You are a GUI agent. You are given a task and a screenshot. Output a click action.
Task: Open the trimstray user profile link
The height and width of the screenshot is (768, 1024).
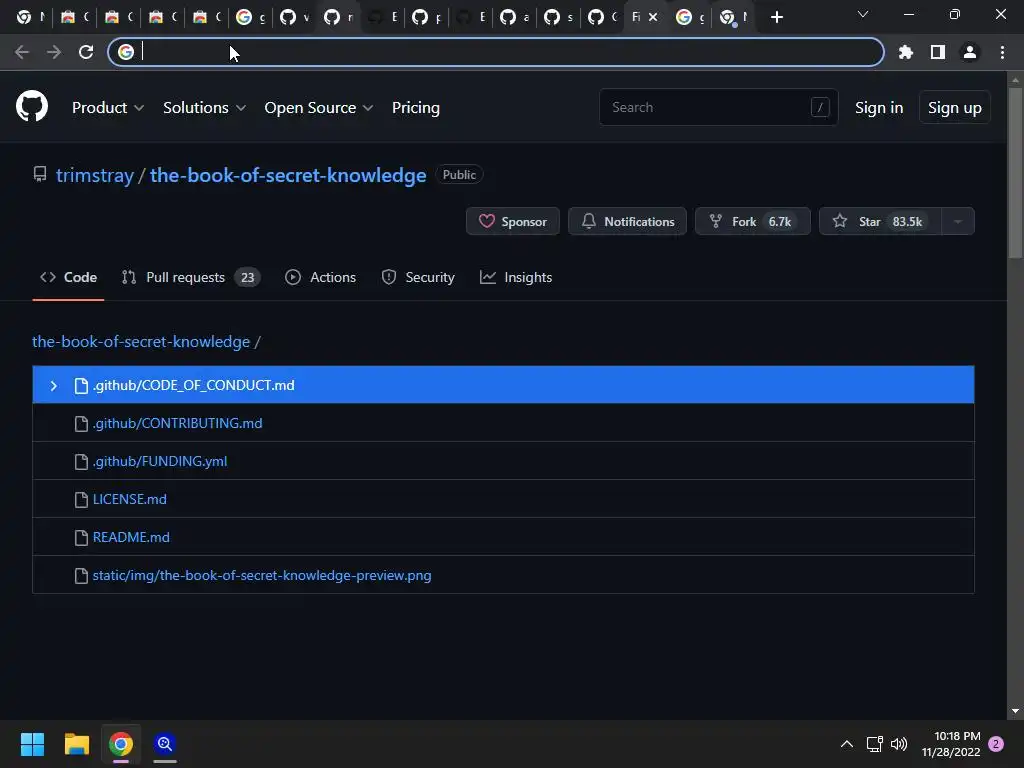95,175
